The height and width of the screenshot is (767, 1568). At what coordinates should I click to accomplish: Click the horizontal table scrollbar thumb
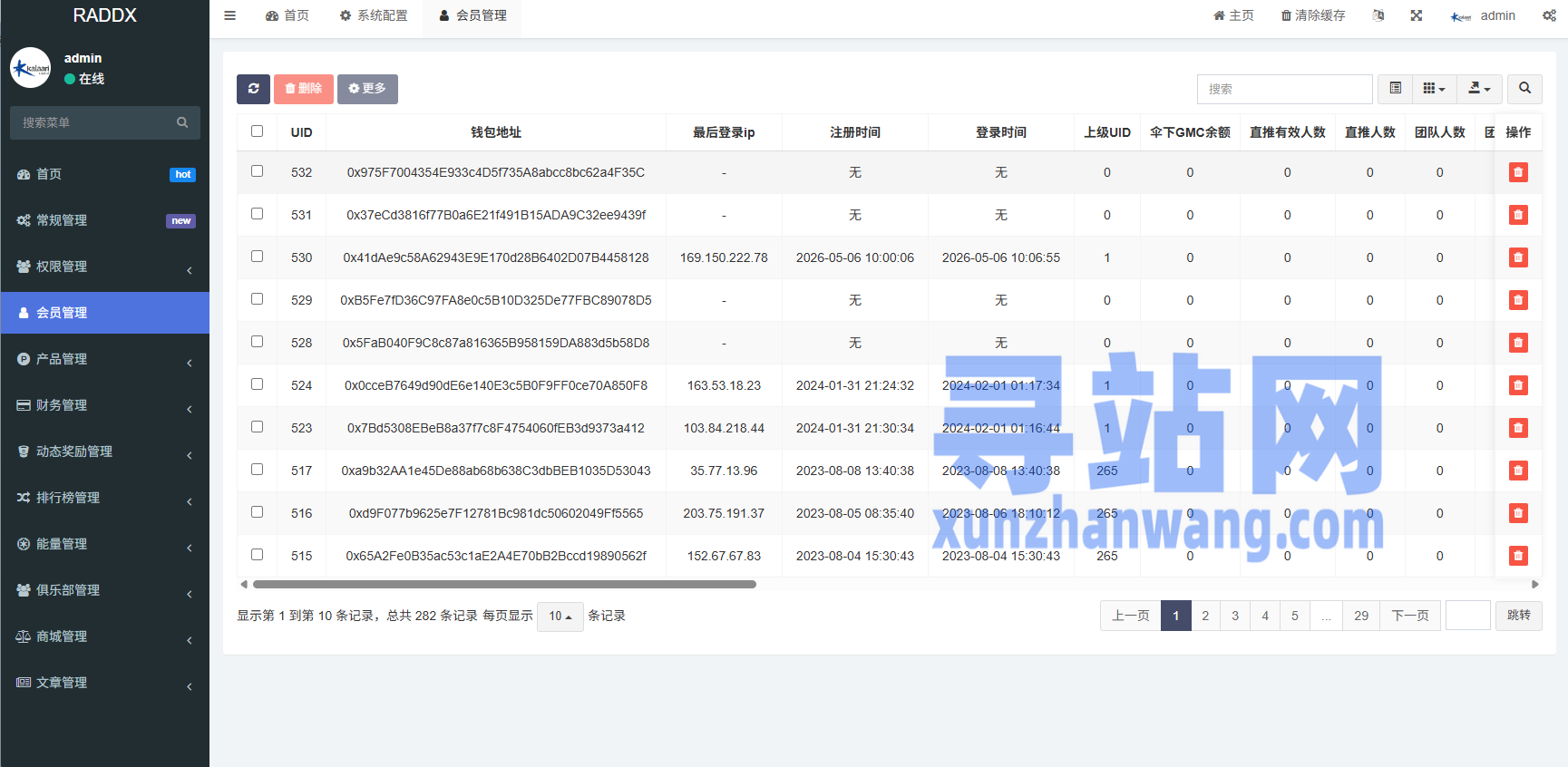coord(504,585)
